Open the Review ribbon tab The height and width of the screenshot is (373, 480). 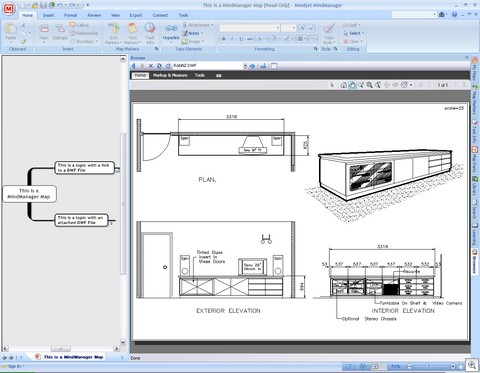[x=94, y=15]
